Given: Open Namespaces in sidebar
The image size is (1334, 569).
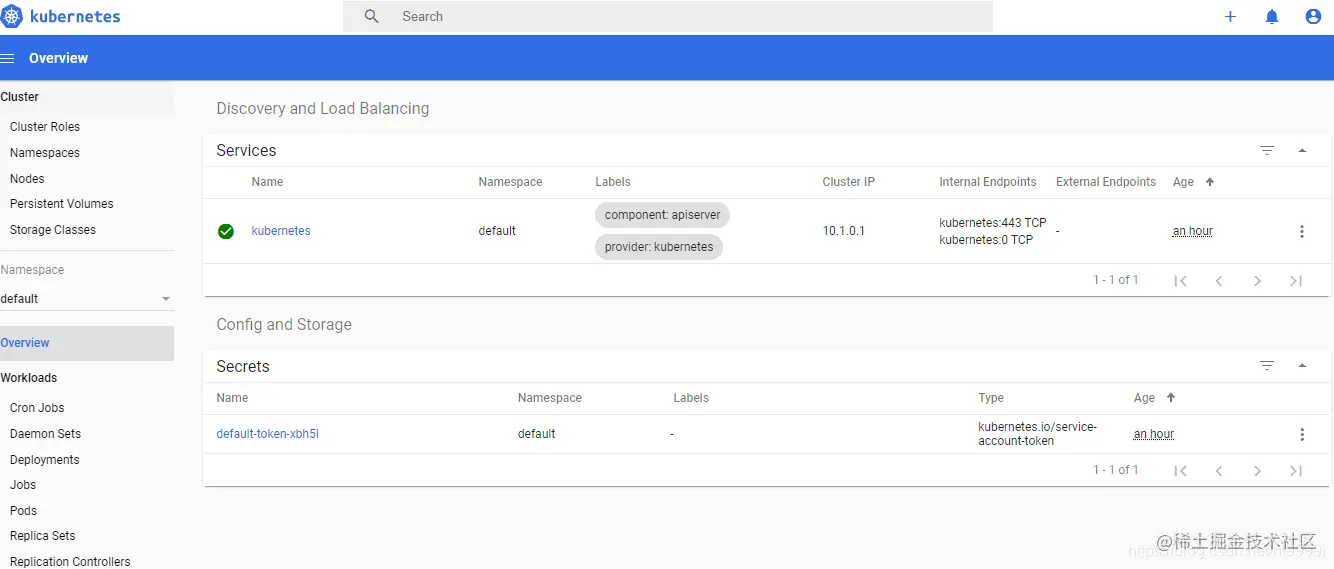Looking at the screenshot, I should pos(45,153).
